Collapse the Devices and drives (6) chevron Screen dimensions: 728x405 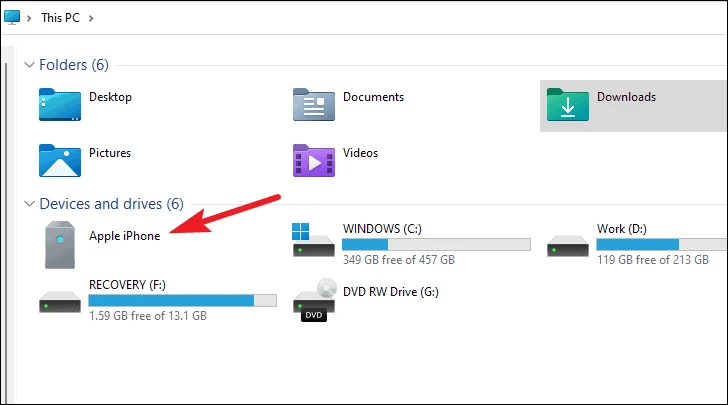click(x=29, y=203)
